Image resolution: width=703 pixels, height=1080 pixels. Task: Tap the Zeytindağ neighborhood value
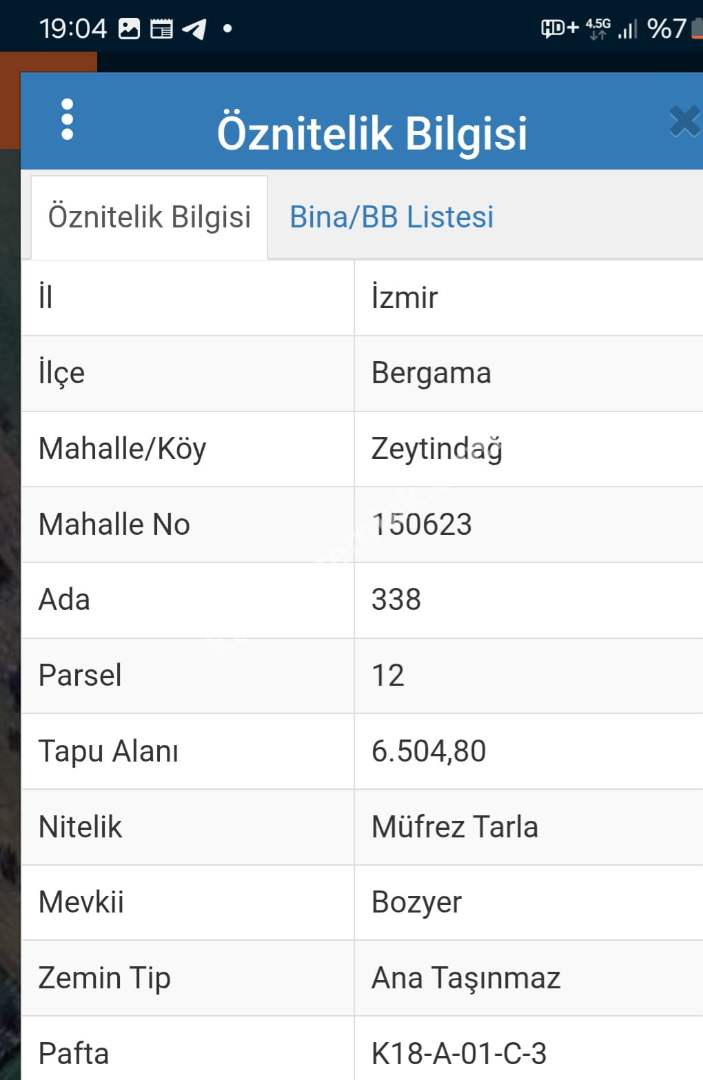[437, 449]
